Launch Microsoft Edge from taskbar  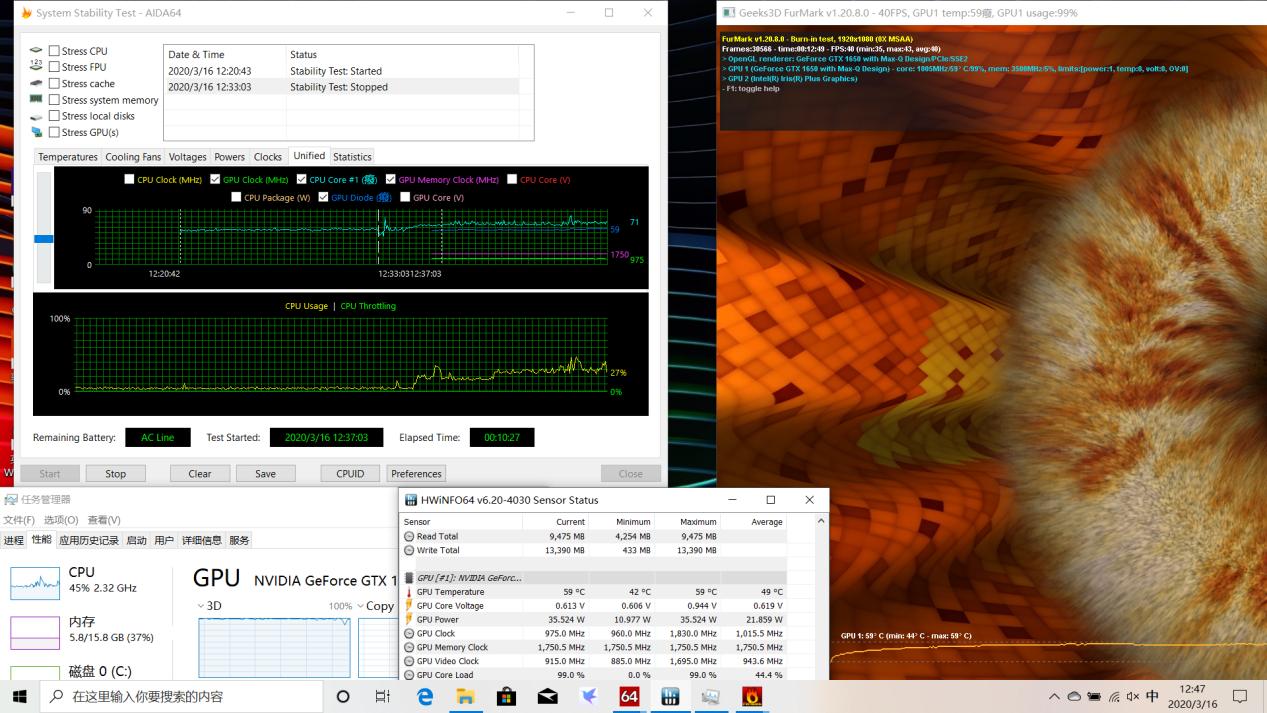pyautogui.click(x=425, y=696)
